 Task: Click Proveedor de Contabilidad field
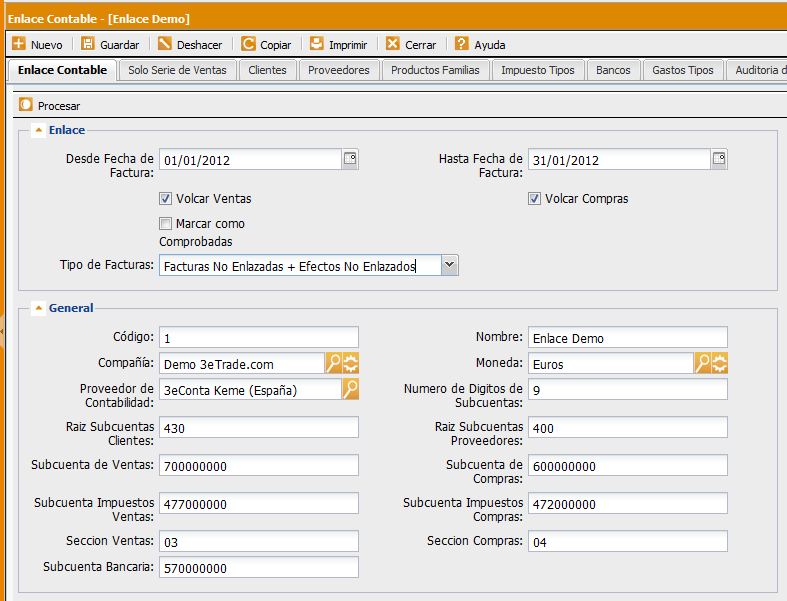point(250,390)
